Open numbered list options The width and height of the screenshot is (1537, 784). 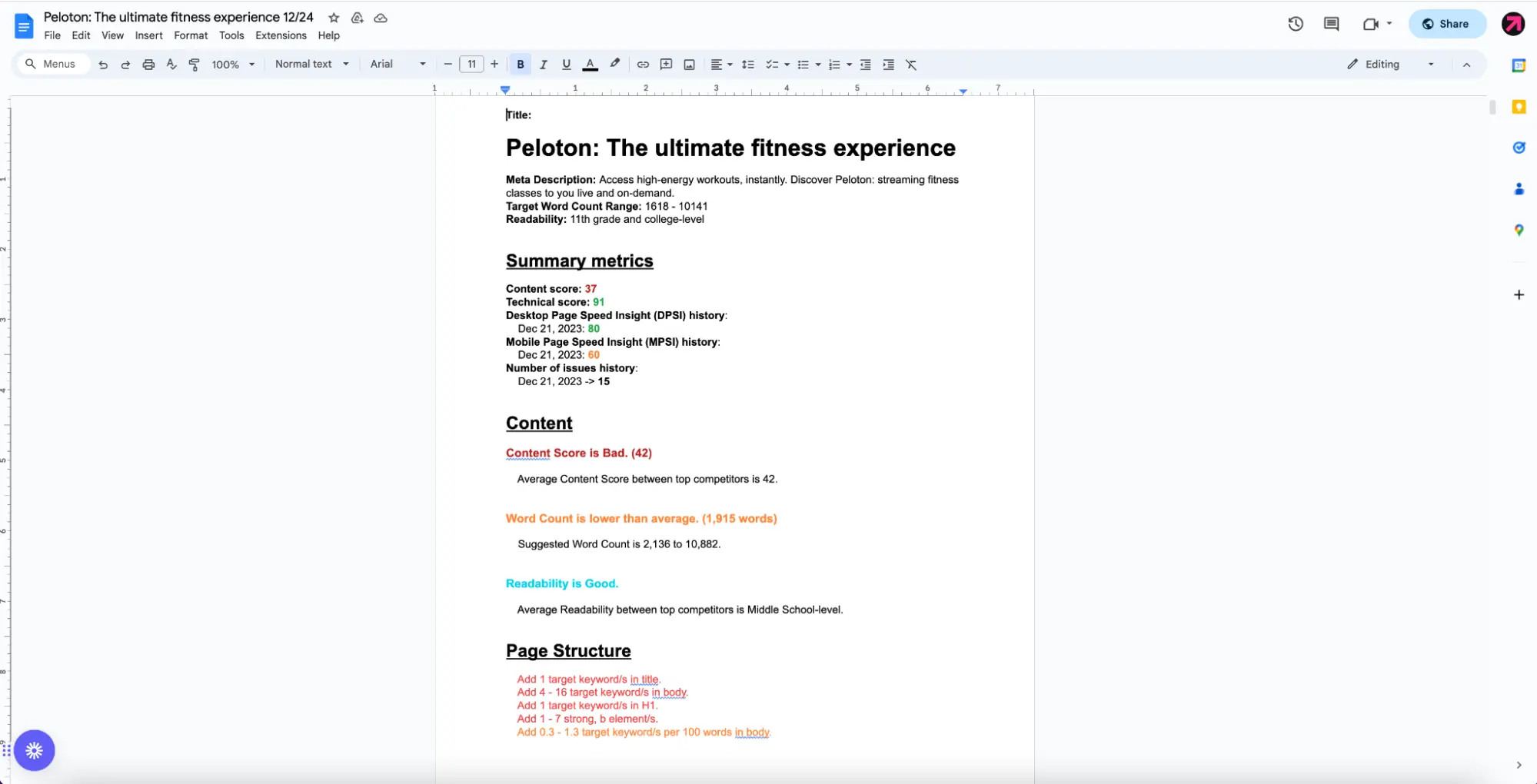[x=840, y=65]
